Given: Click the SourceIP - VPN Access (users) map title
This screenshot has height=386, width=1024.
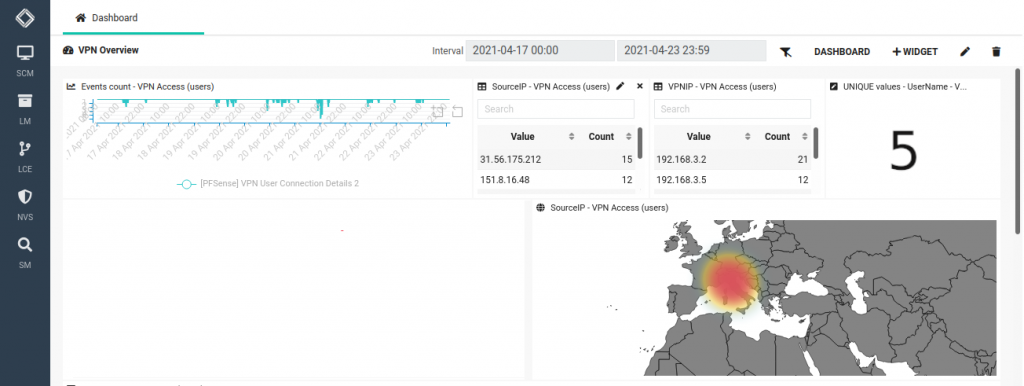Looking at the screenshot, I should click(x=609, y=208).
